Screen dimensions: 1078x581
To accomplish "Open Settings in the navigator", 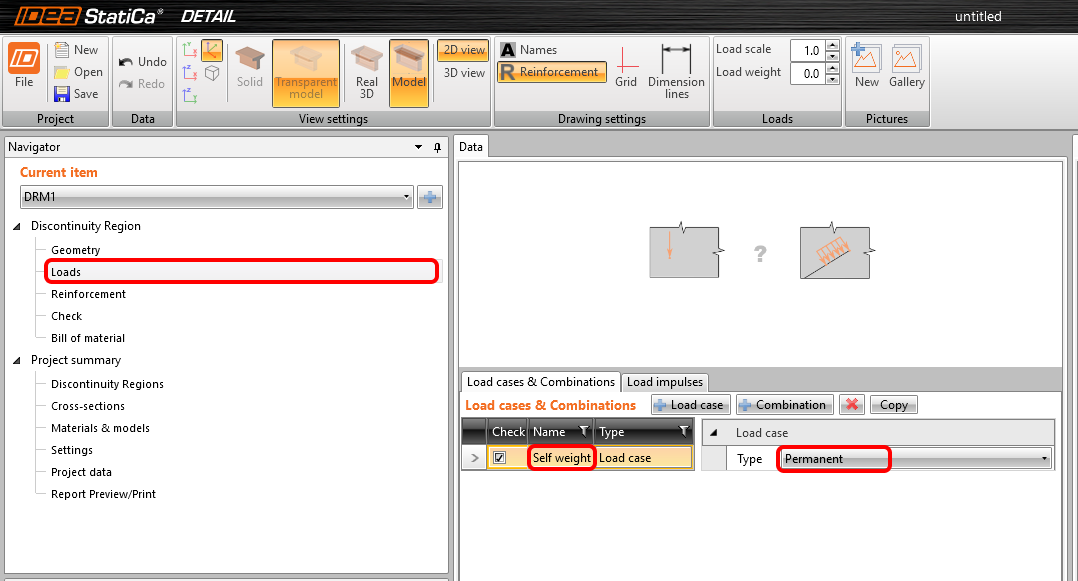I will coord(72,450).
